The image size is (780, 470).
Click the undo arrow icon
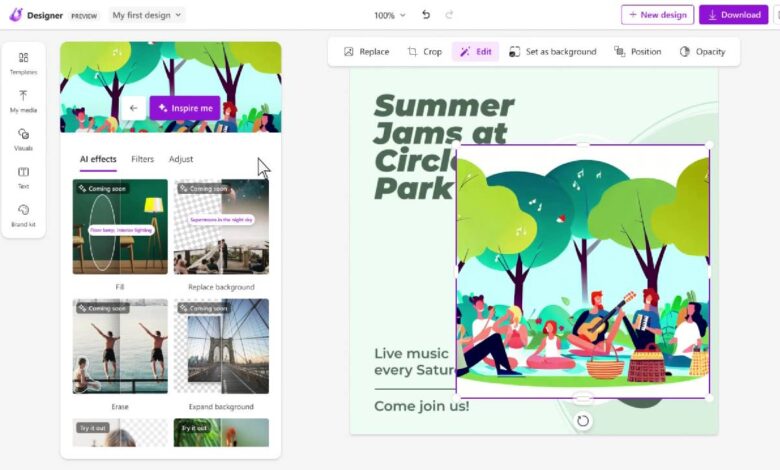(426, 15)
